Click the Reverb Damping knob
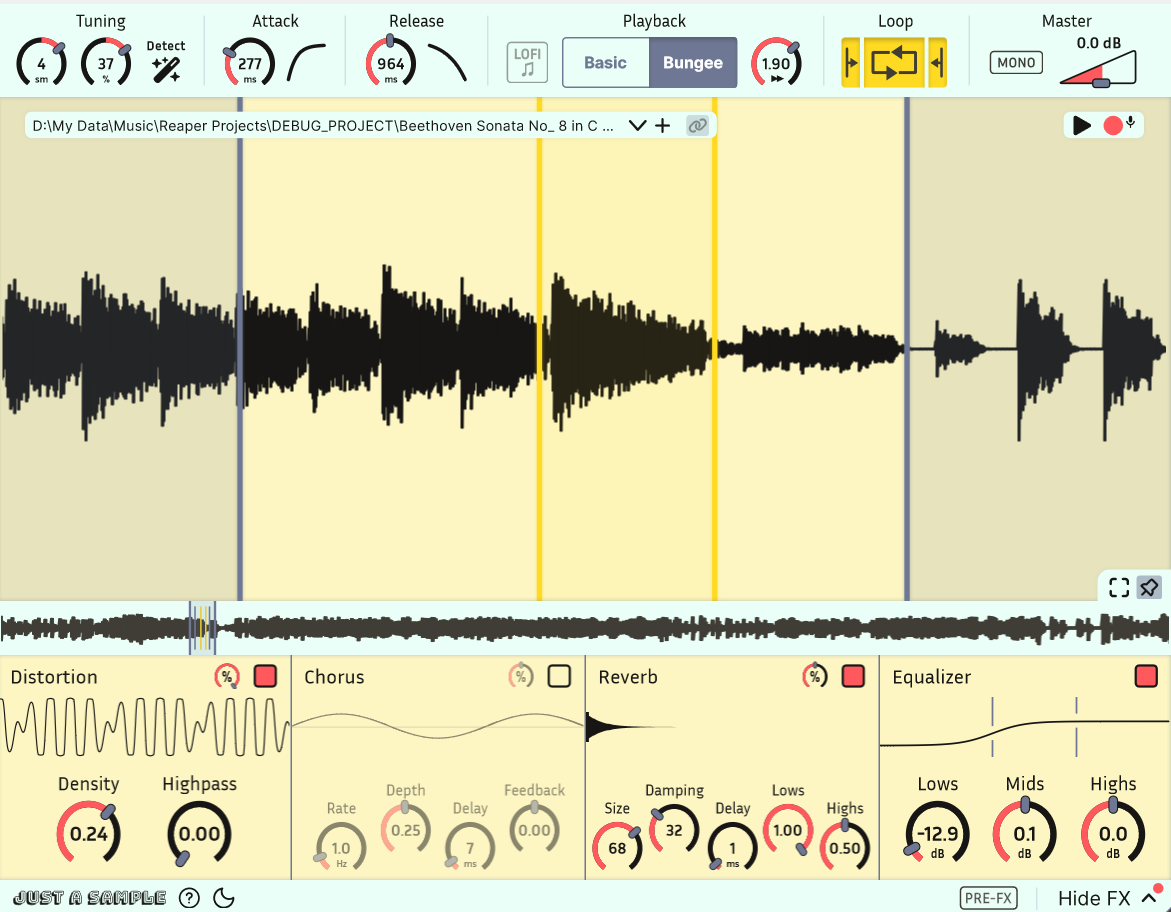This screenshot has width=1171, height=912. pyautogui.click(x=674, y=830)
